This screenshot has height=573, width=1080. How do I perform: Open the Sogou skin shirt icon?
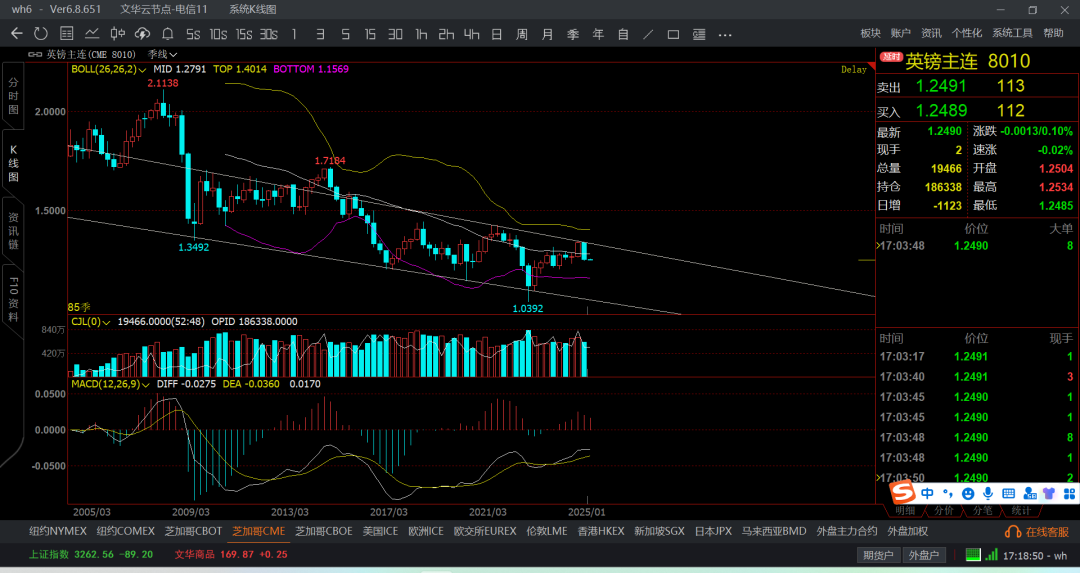point(1049,493)
